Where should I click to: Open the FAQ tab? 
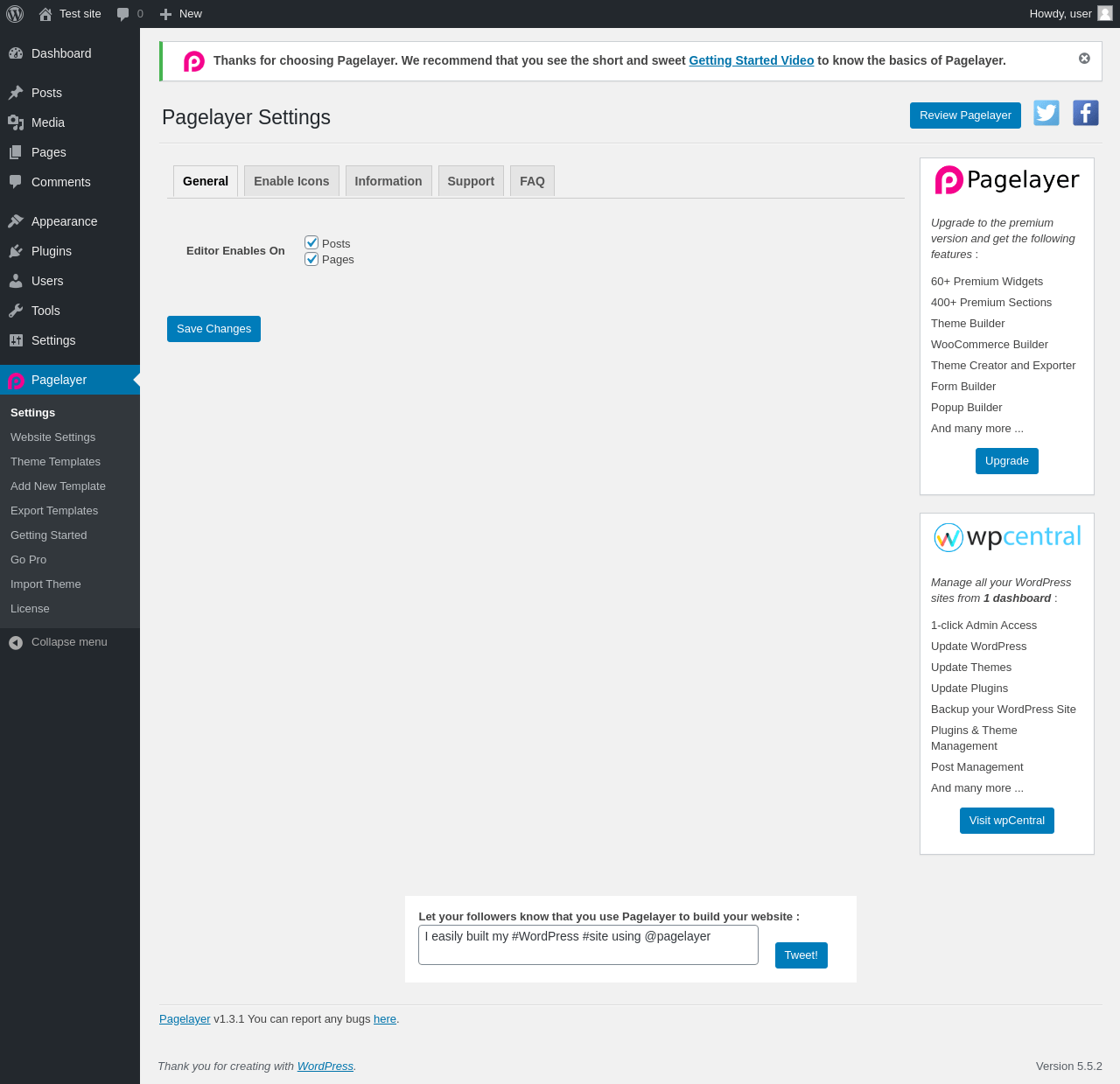pyautogui.click(x=532, y=181)
